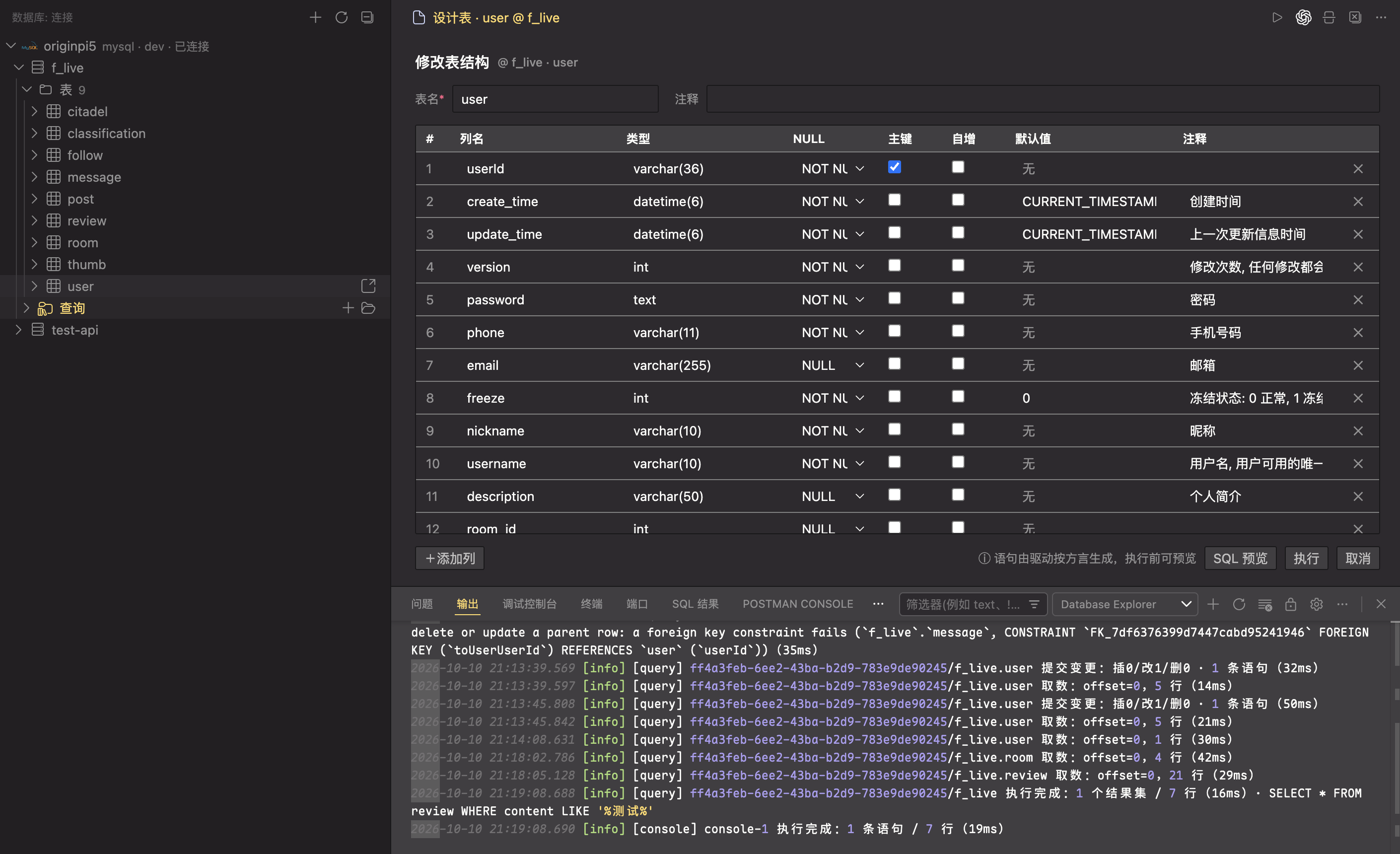Click the output filter funnel icon

pyautogui.click(x=1034, y=604)
